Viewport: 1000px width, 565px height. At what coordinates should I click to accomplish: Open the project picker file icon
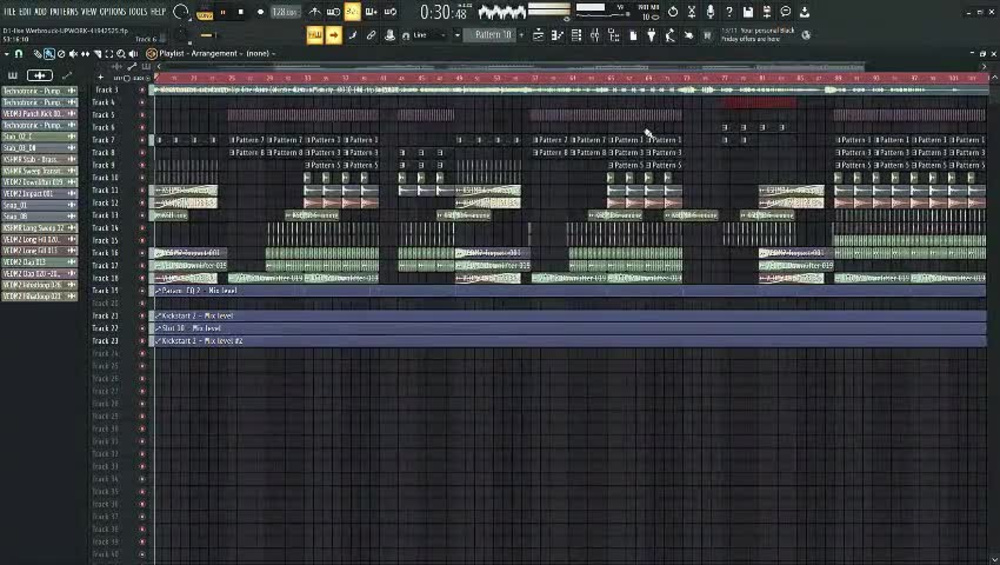click(633, 35)
